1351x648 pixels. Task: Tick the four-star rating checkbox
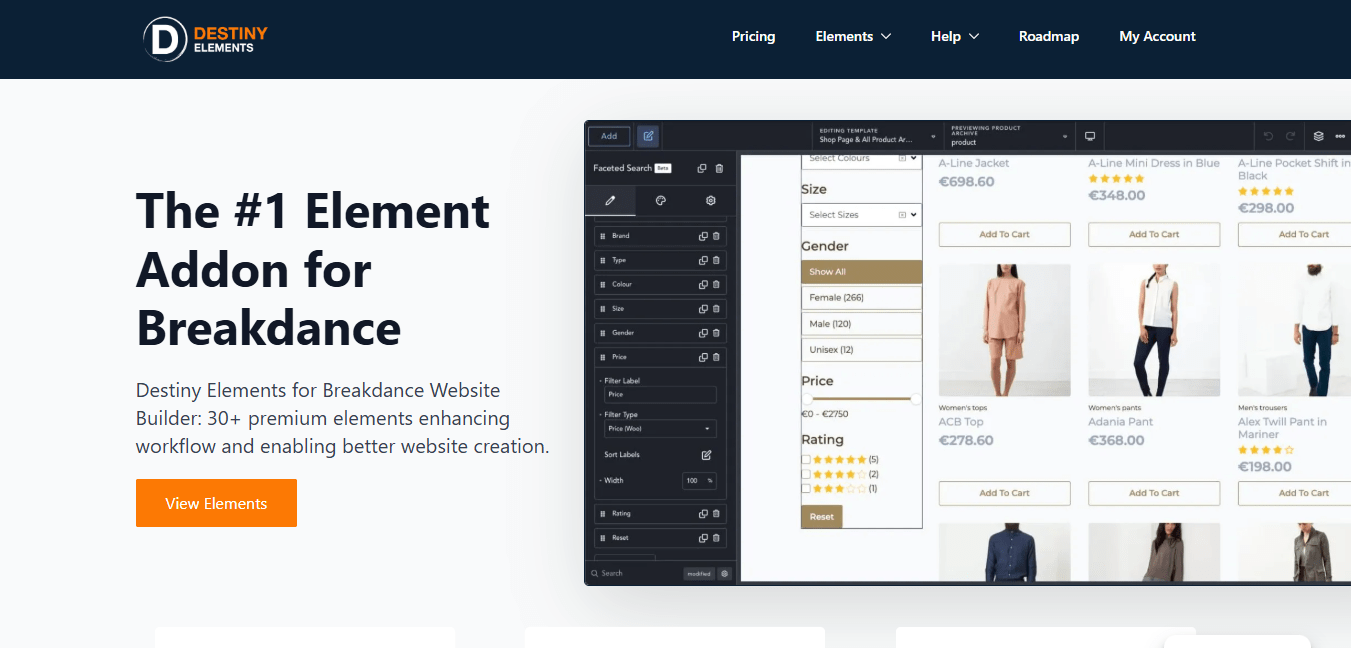pos(806,474)
